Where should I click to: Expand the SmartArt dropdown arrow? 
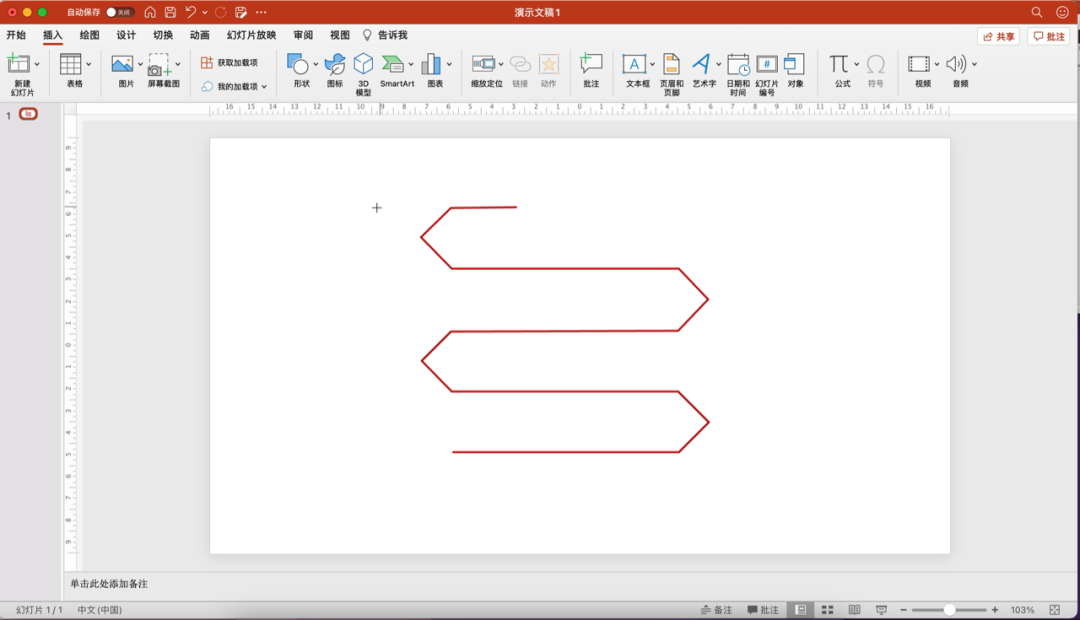tap(411, 65)
